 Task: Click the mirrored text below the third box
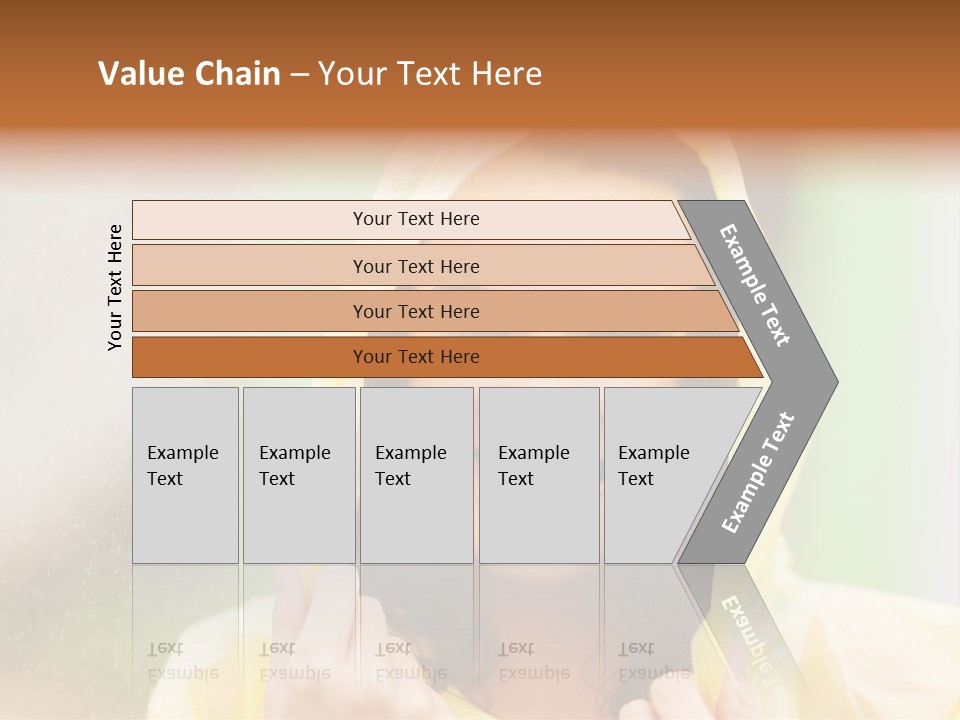(x=411, y=661)
